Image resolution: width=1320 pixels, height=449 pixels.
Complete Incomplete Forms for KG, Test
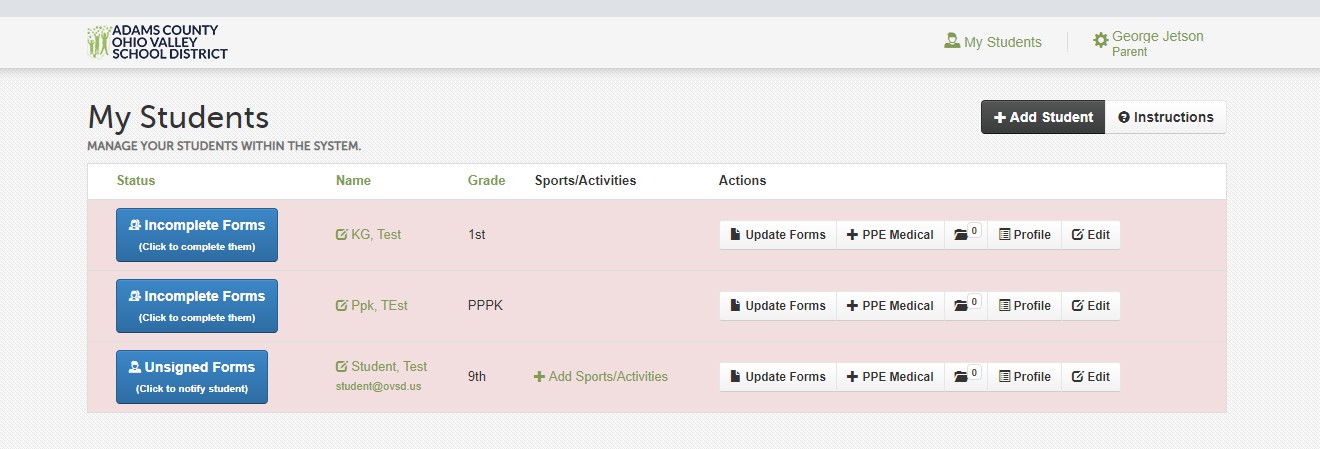(197, 235)
